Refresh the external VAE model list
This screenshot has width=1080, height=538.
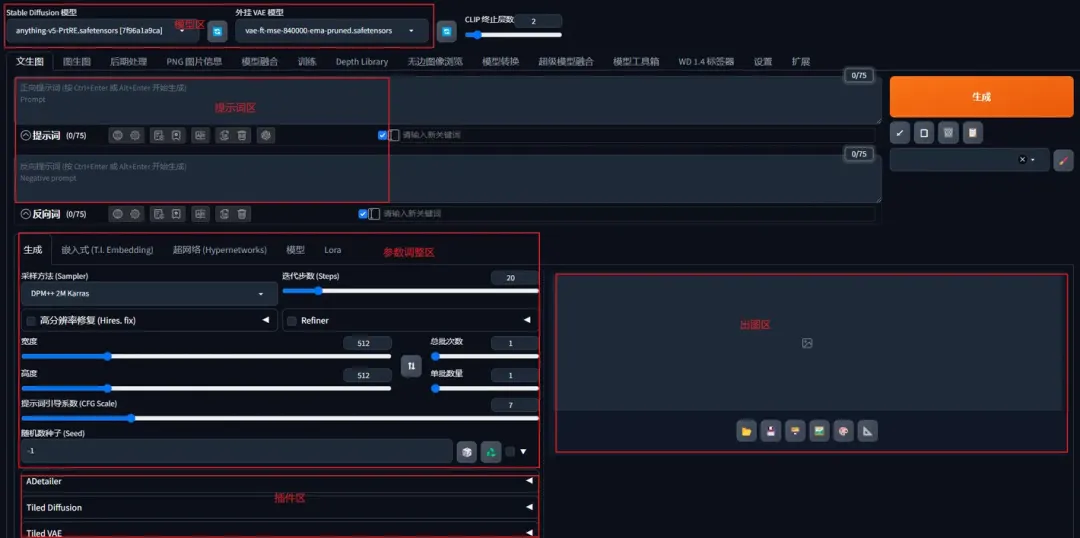(x=448, y=32)
